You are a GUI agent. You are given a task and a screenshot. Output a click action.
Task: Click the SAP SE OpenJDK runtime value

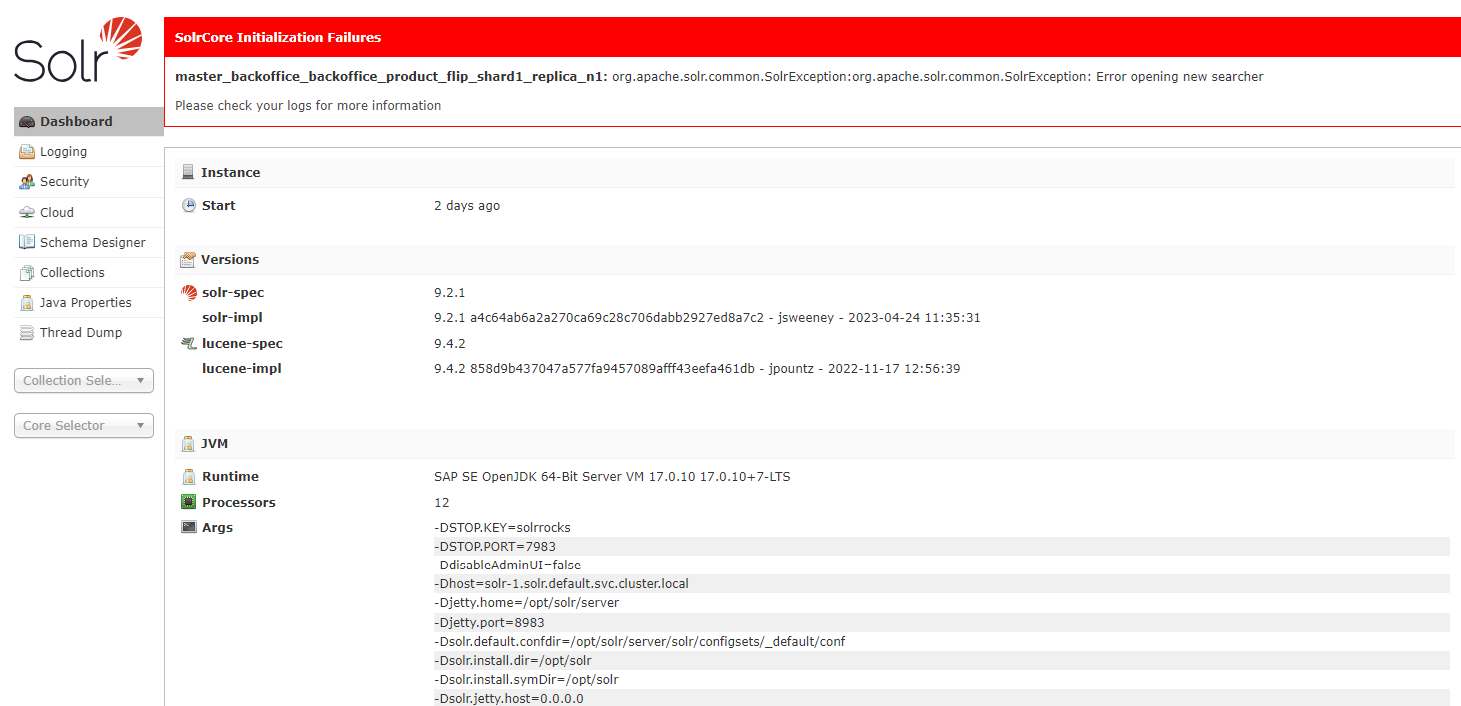coord(612,477)
